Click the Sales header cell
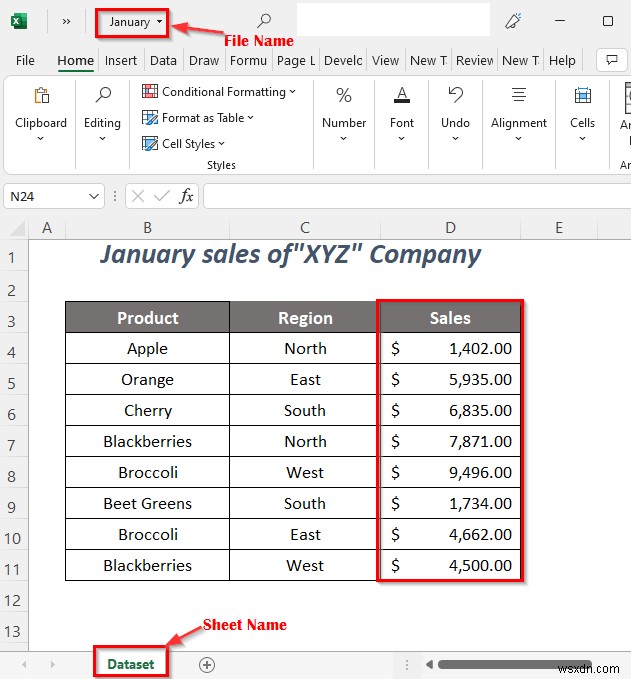 click(x=450, y=318)
